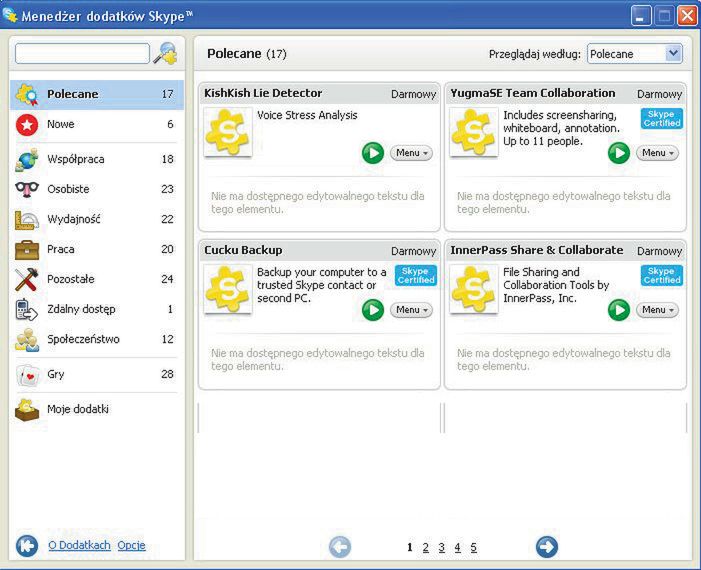Start KishKish Lie Detector with play button

pyautogui.click(x=373, y=153)
